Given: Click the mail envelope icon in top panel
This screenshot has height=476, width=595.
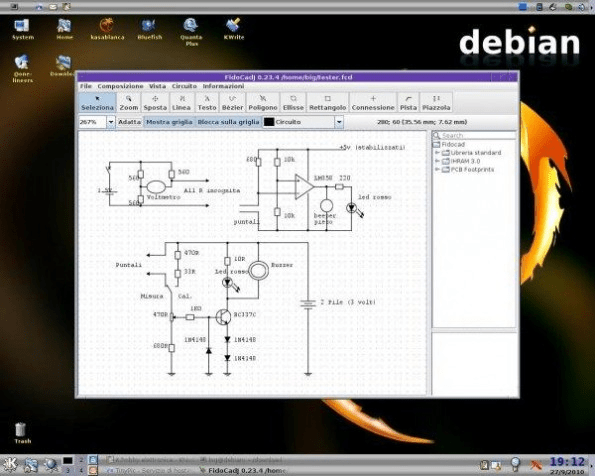Looking at the screenshot, I should [x=53, y=6].
